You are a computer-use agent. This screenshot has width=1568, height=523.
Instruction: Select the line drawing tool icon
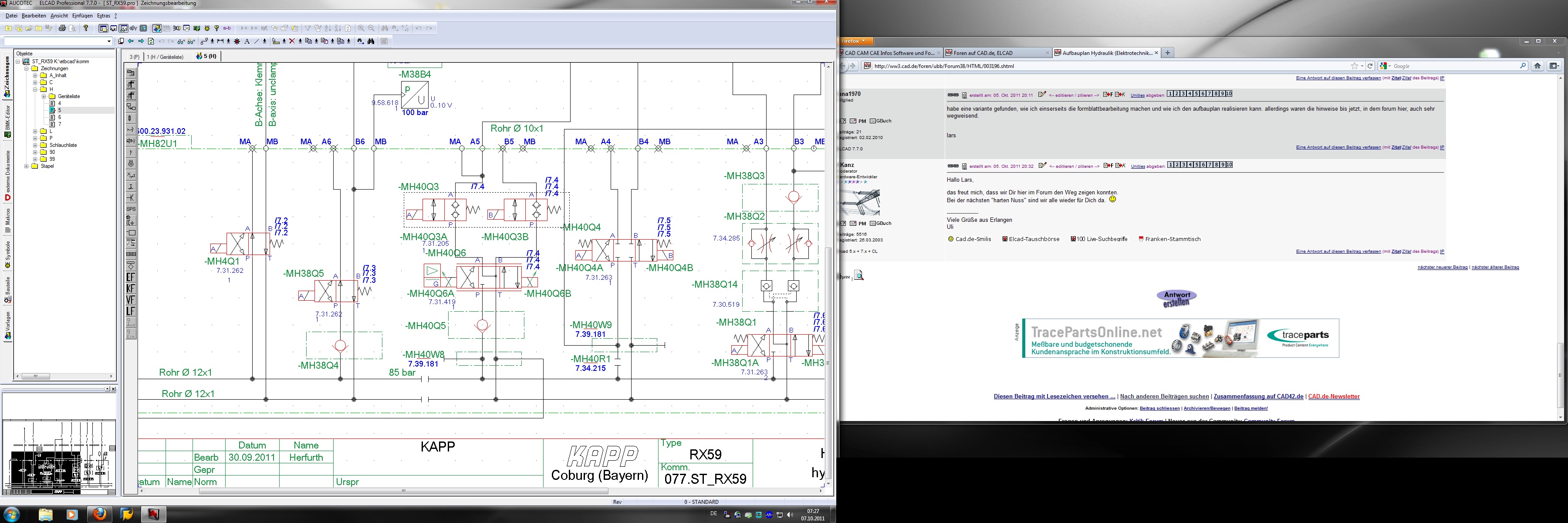point(256,41)
